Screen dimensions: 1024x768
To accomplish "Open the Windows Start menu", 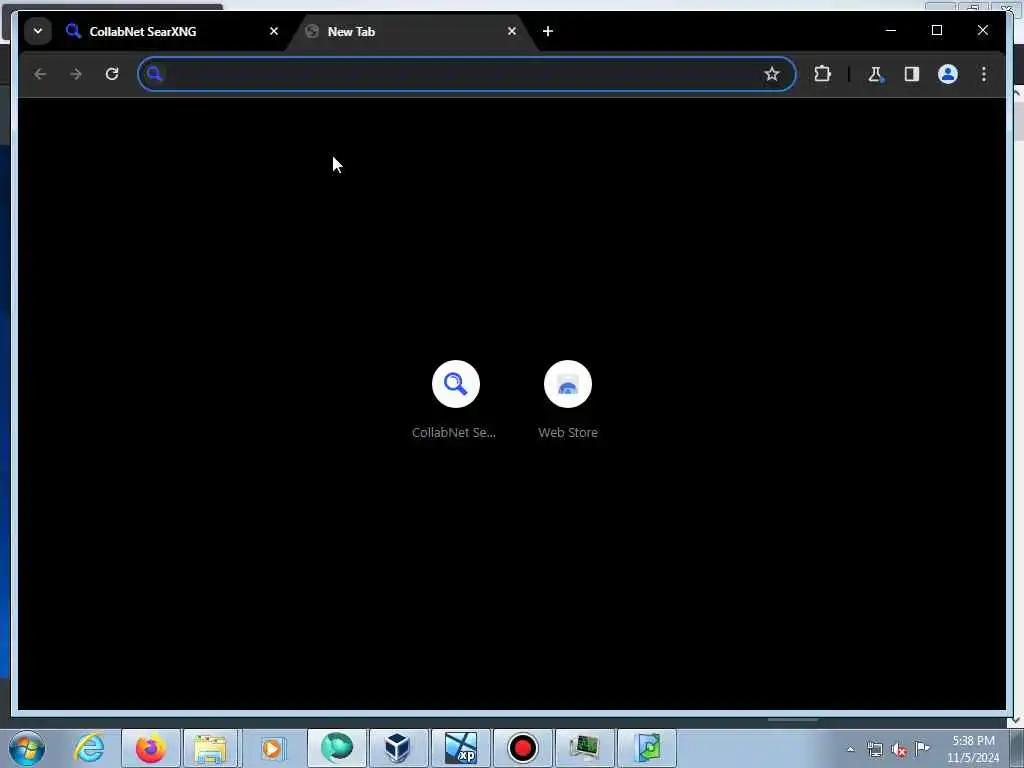I will click(x=27, y=748).
